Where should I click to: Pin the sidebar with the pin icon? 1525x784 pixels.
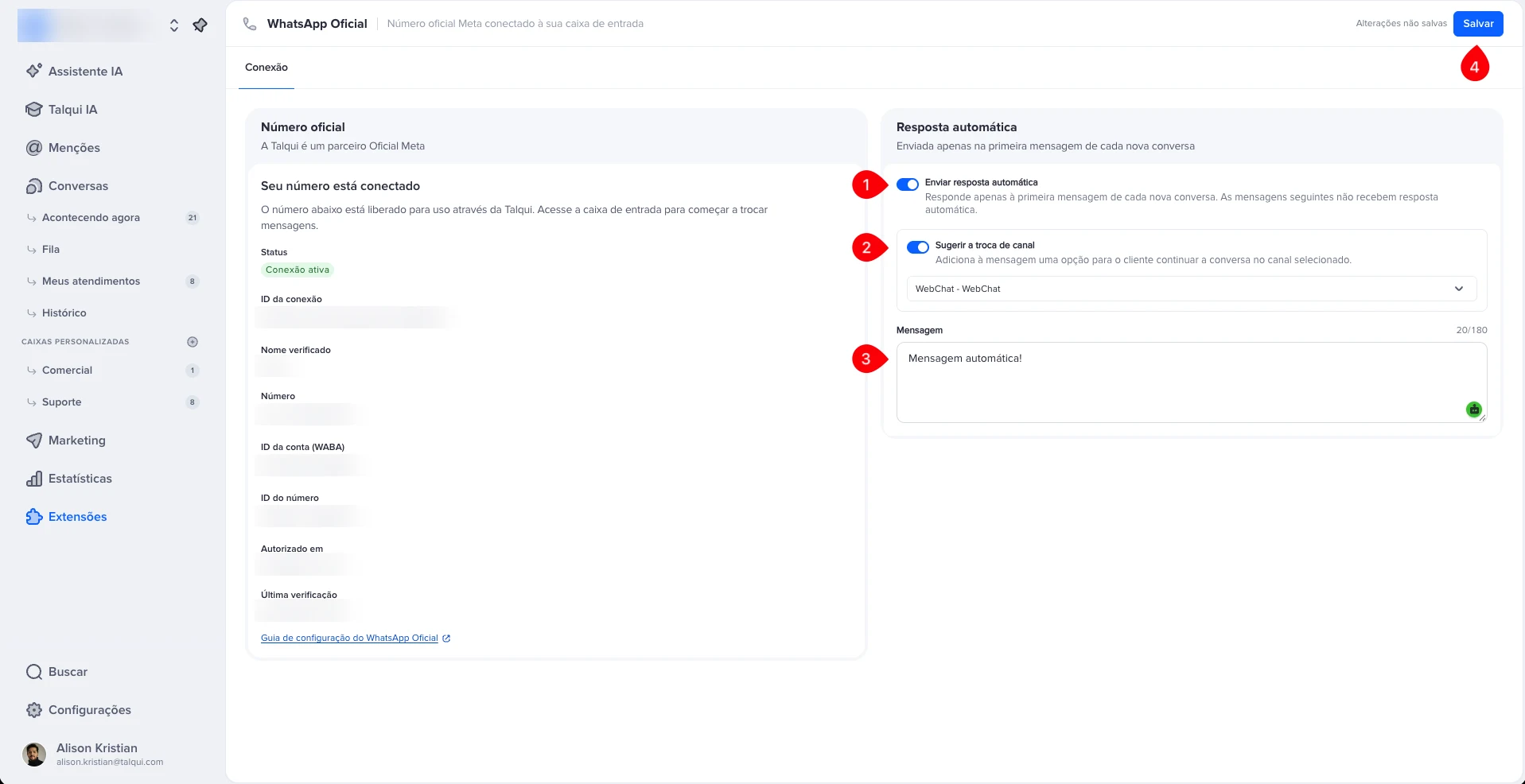click(200, 25)
